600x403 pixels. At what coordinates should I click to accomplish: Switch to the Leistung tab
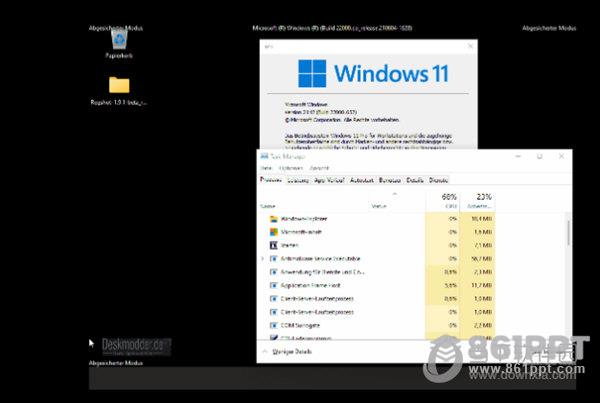298,180
